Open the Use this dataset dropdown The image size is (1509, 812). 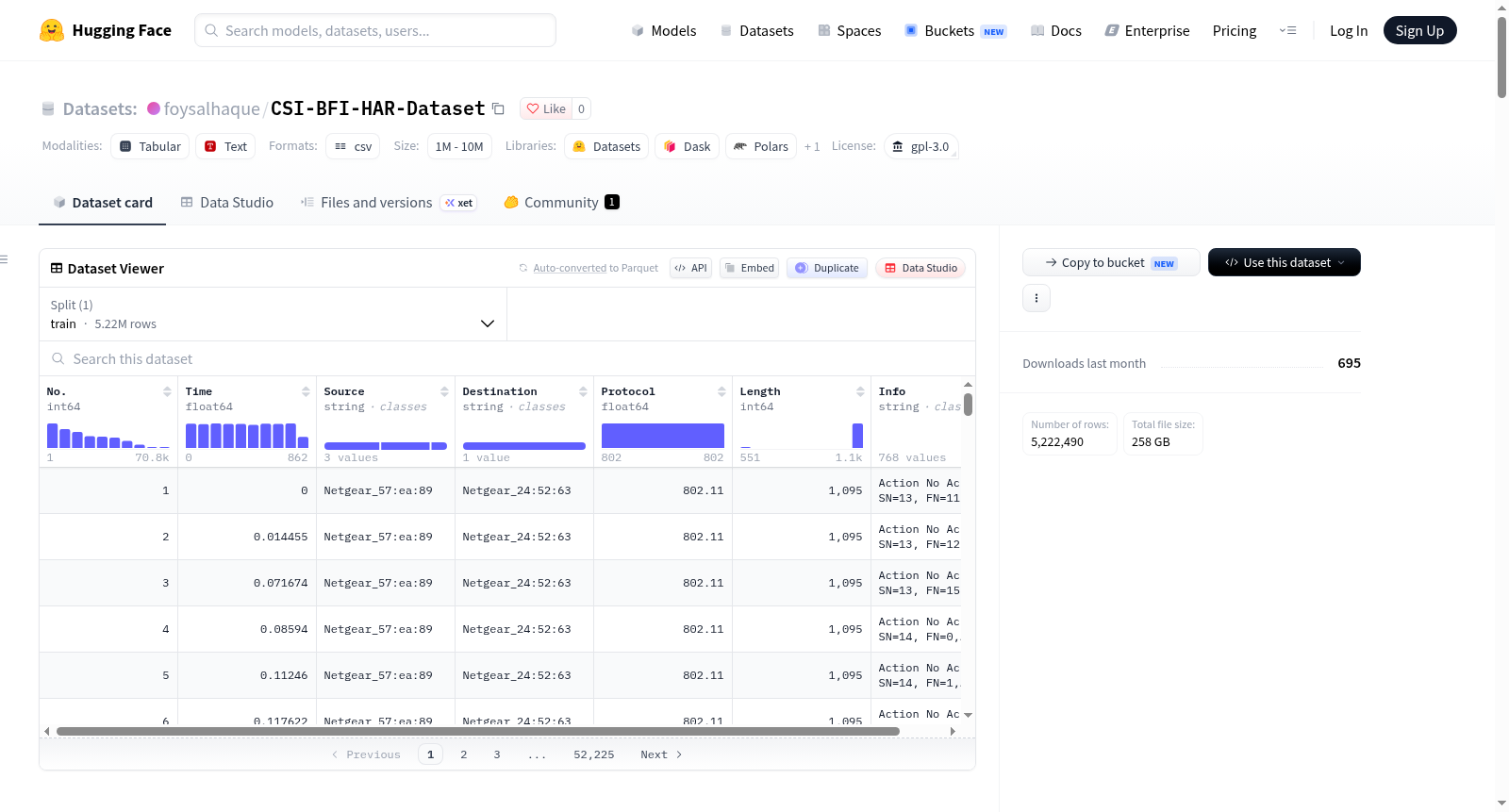point(1285,262)
